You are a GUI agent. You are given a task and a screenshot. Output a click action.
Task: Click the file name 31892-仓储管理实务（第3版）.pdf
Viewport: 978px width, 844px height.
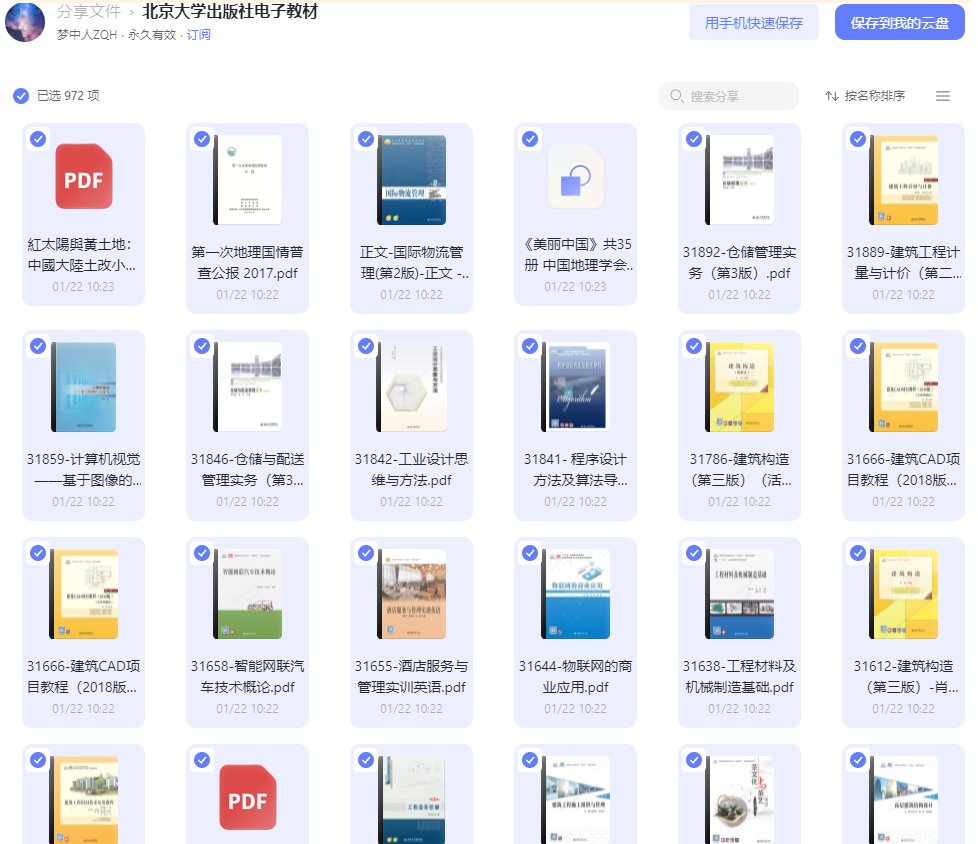pyautogui.click(x=740, y=263)
